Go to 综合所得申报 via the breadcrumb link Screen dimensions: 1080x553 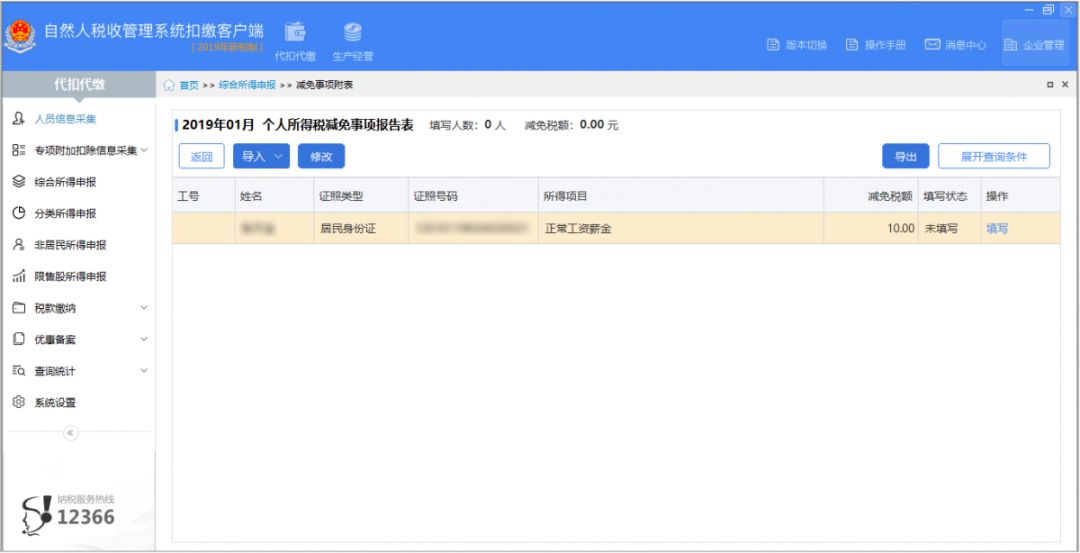click(x=247, y=85)
